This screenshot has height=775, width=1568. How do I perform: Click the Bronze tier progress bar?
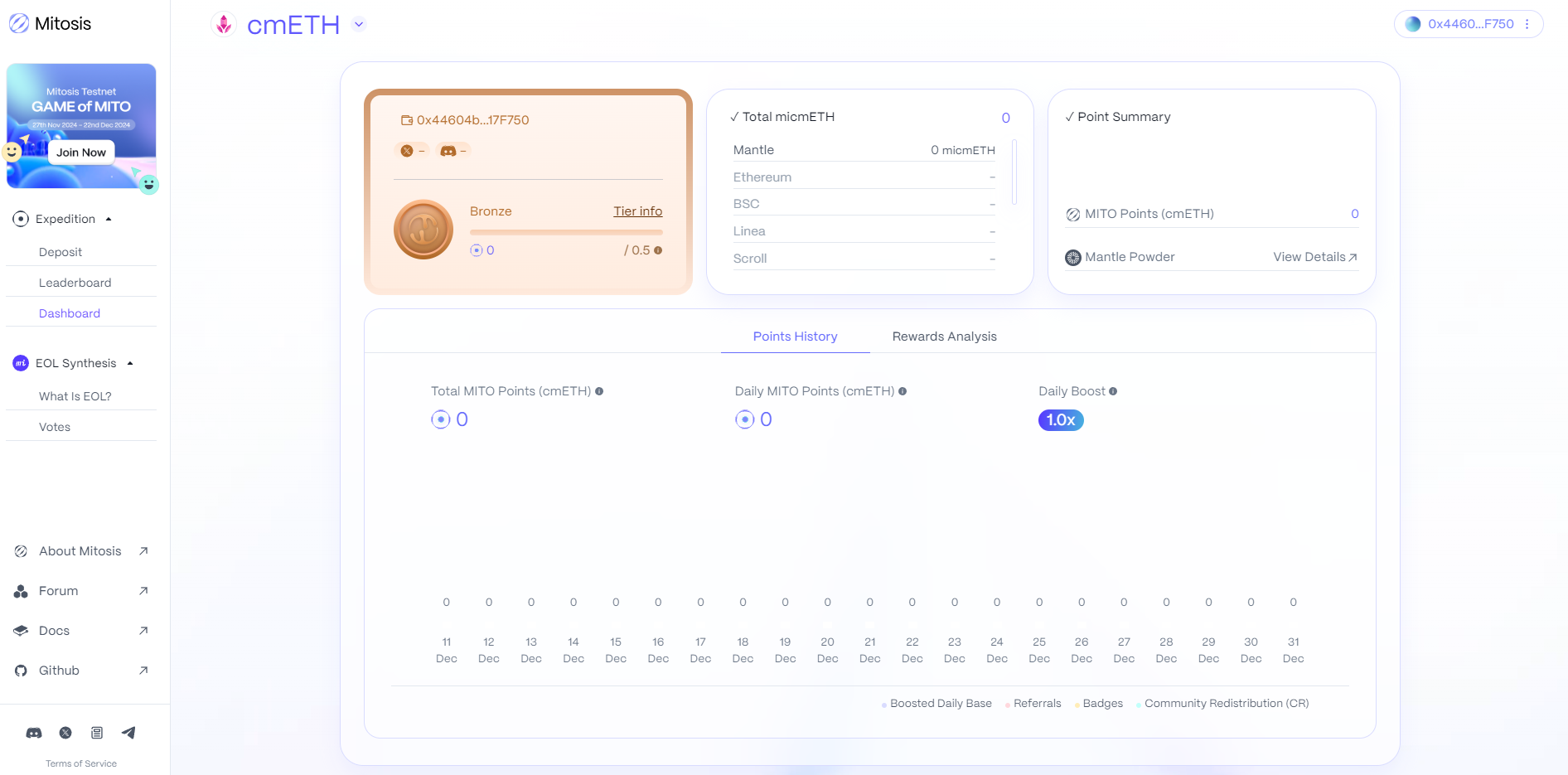click(566, 232)
